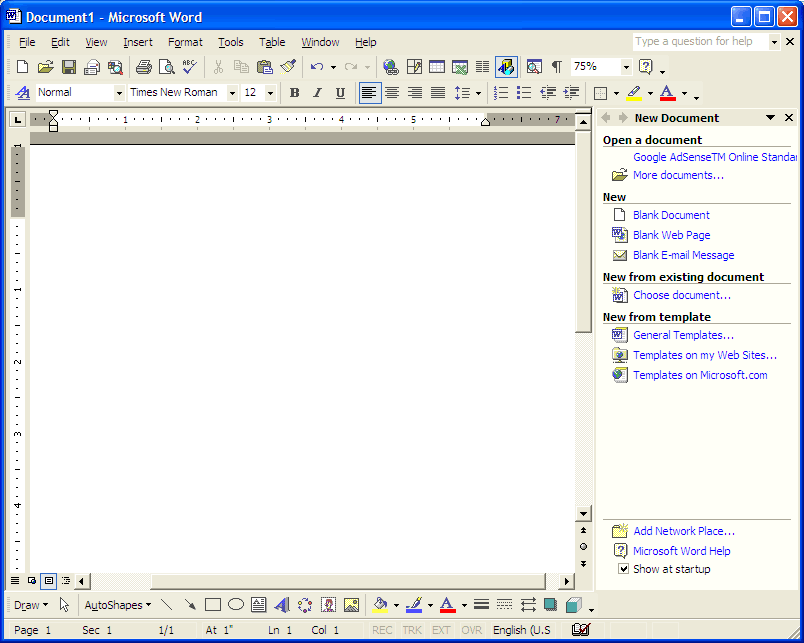Run the Spelling and Grammar check

[190, 67]
